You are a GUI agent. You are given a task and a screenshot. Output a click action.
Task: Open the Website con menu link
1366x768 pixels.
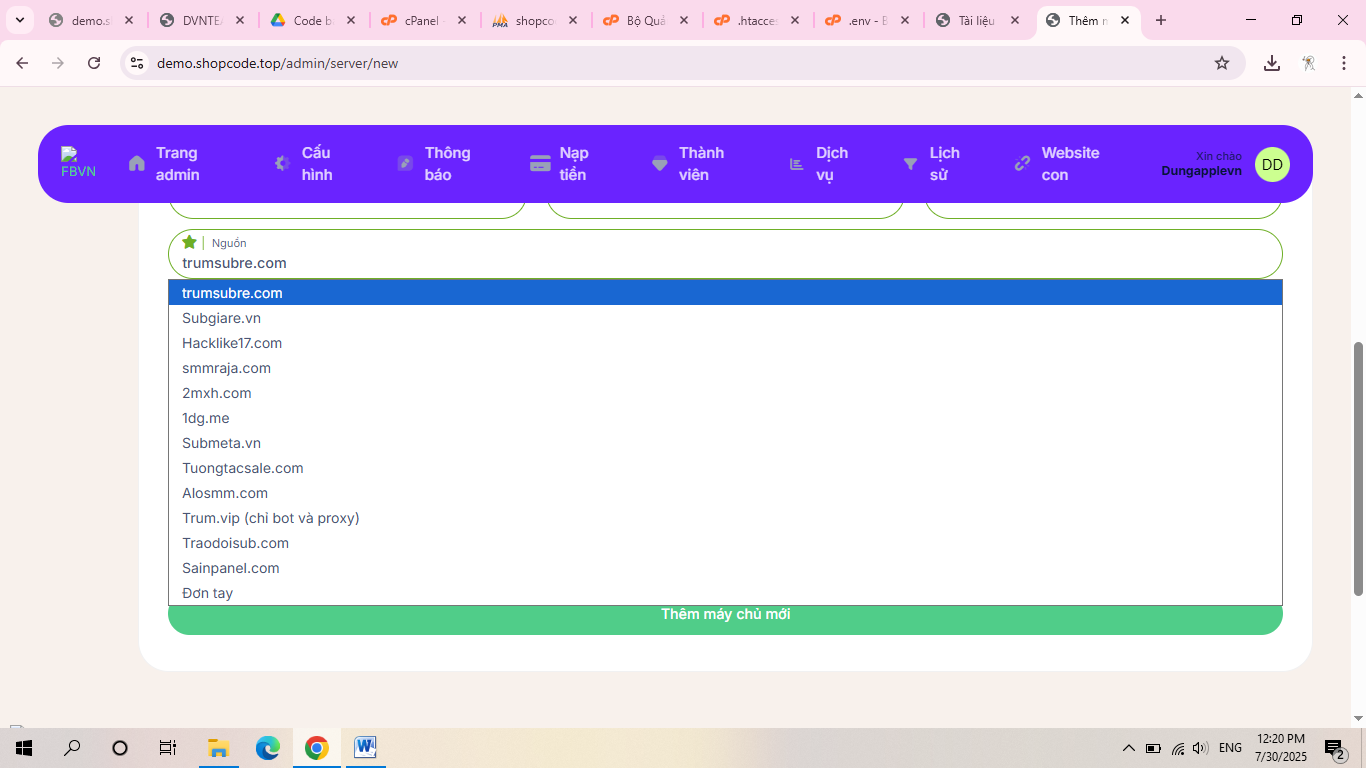[1070, 164]
